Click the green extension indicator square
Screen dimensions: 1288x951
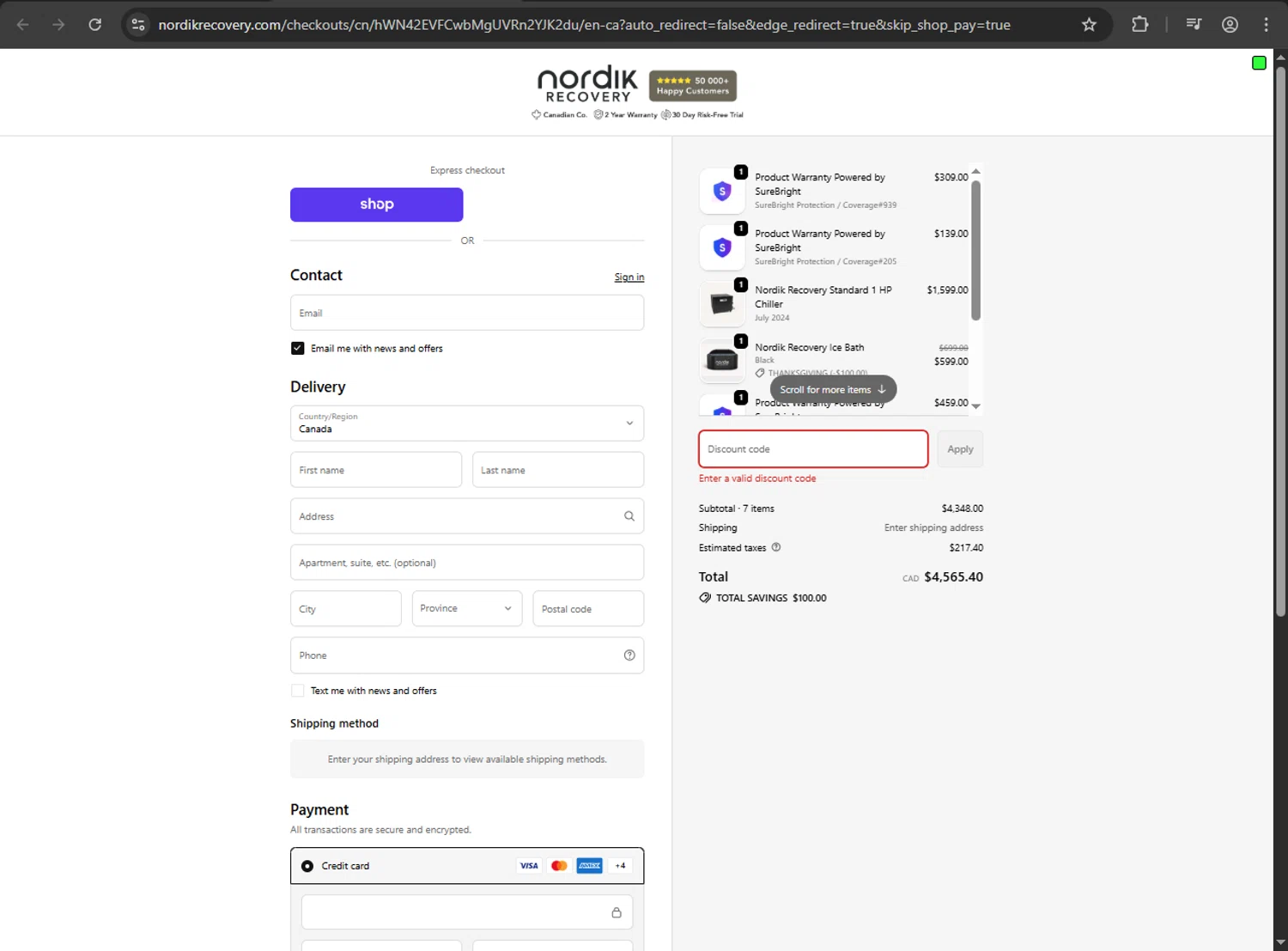(1259, 63)
